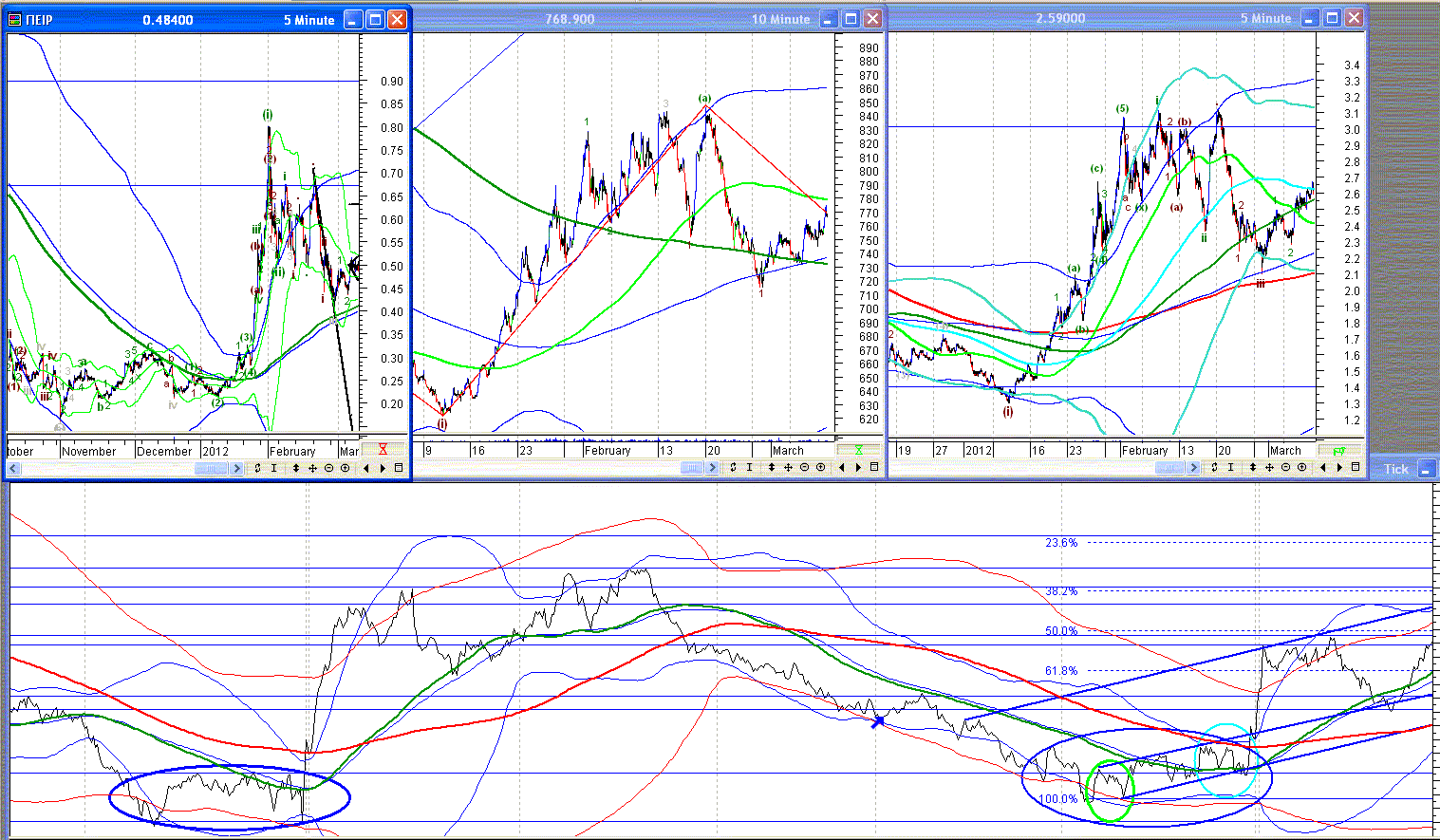
Task: Click the 23.6% Fibonacci level label
Action: (x=1061, y=543)
